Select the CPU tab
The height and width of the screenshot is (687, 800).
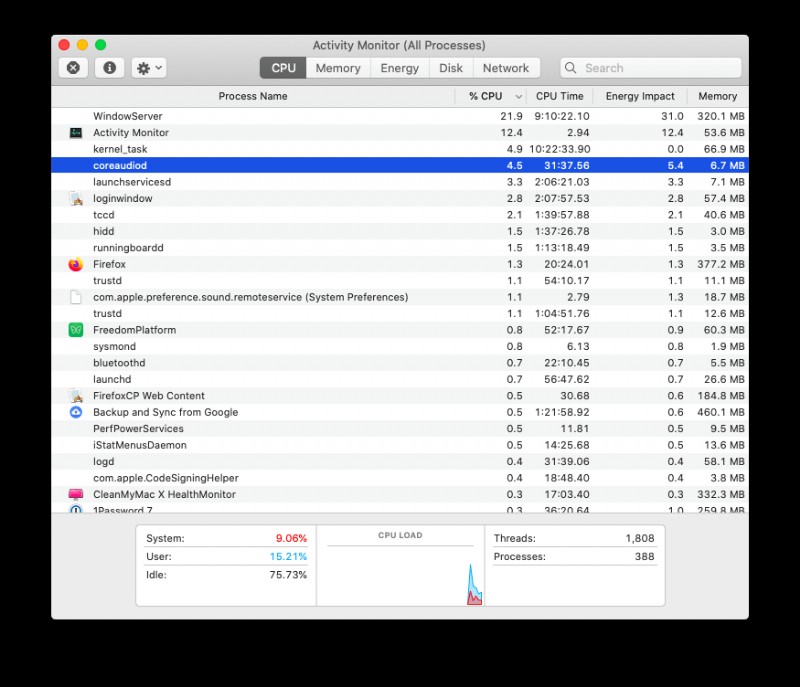[283, 68]
